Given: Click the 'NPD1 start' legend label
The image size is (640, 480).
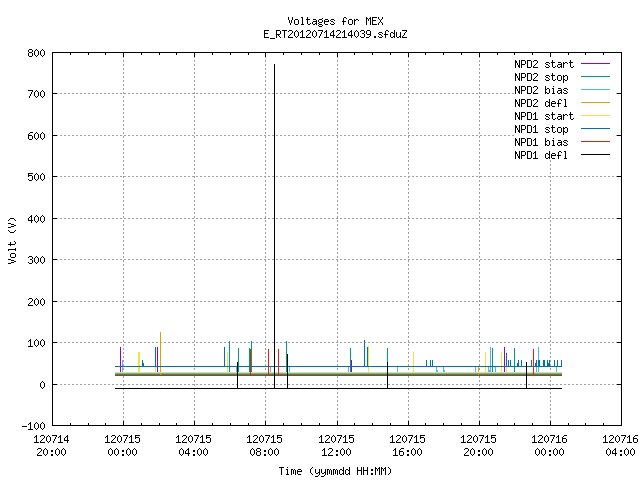Looking at the screenshot, I should click(x=544, y=116).
